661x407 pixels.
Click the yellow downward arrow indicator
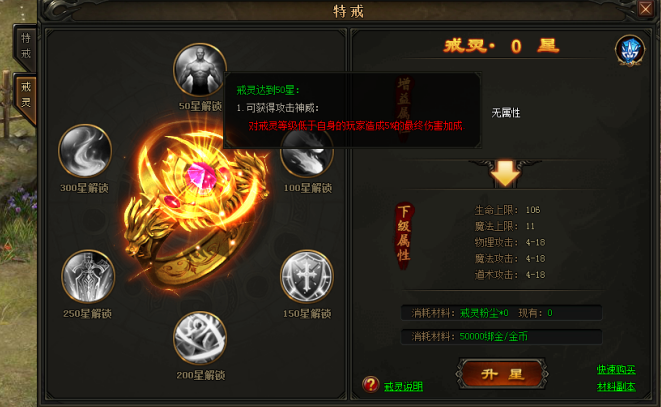(x=505, y=173)
